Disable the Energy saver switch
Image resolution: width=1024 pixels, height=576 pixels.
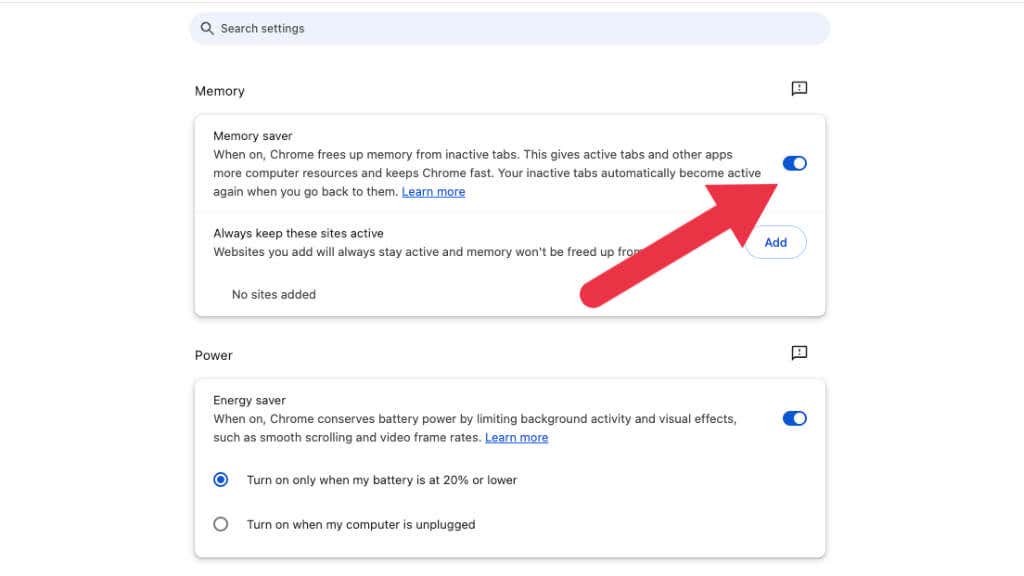click(794, 419)
